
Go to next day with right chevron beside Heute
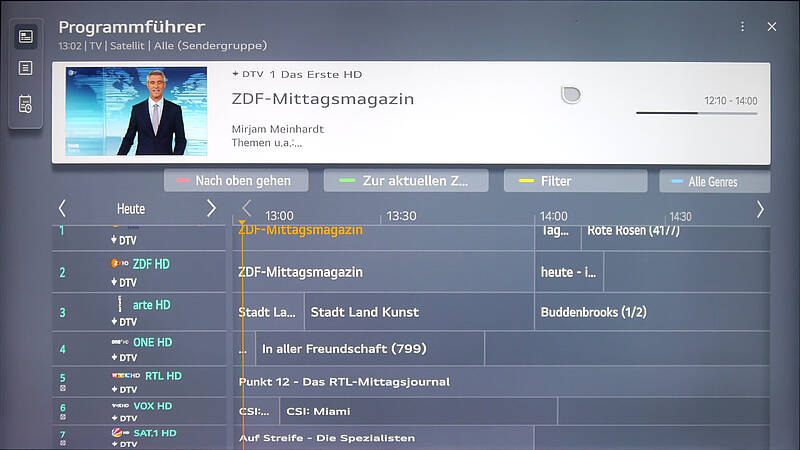[211, 208]
